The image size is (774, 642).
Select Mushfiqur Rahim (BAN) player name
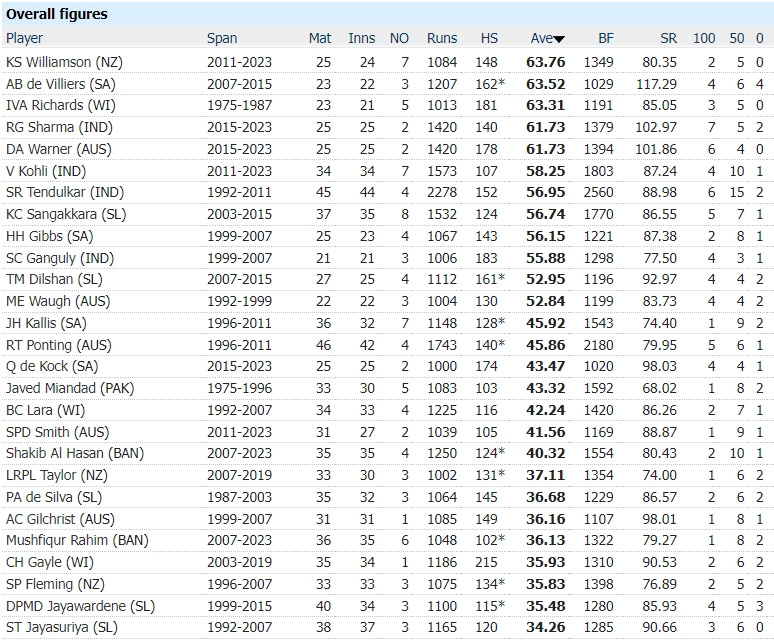pyautogui.click(x=77, y=540)
